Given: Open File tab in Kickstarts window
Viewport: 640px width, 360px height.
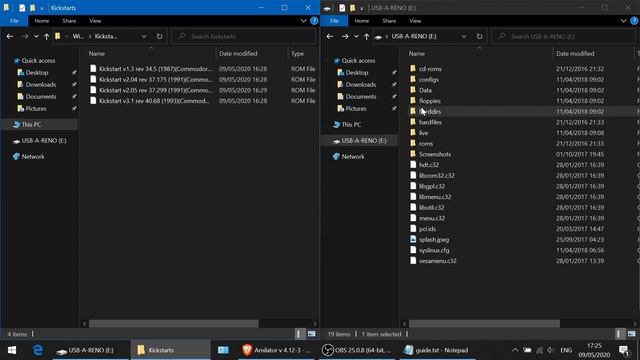Looking at the screenshot, I should click(x=14, y=21).
